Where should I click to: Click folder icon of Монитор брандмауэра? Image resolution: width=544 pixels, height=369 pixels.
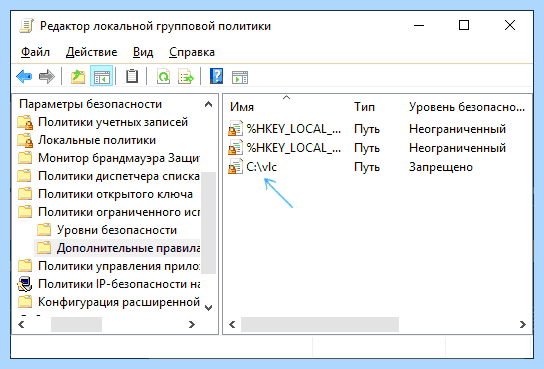(x=25, y=158)
